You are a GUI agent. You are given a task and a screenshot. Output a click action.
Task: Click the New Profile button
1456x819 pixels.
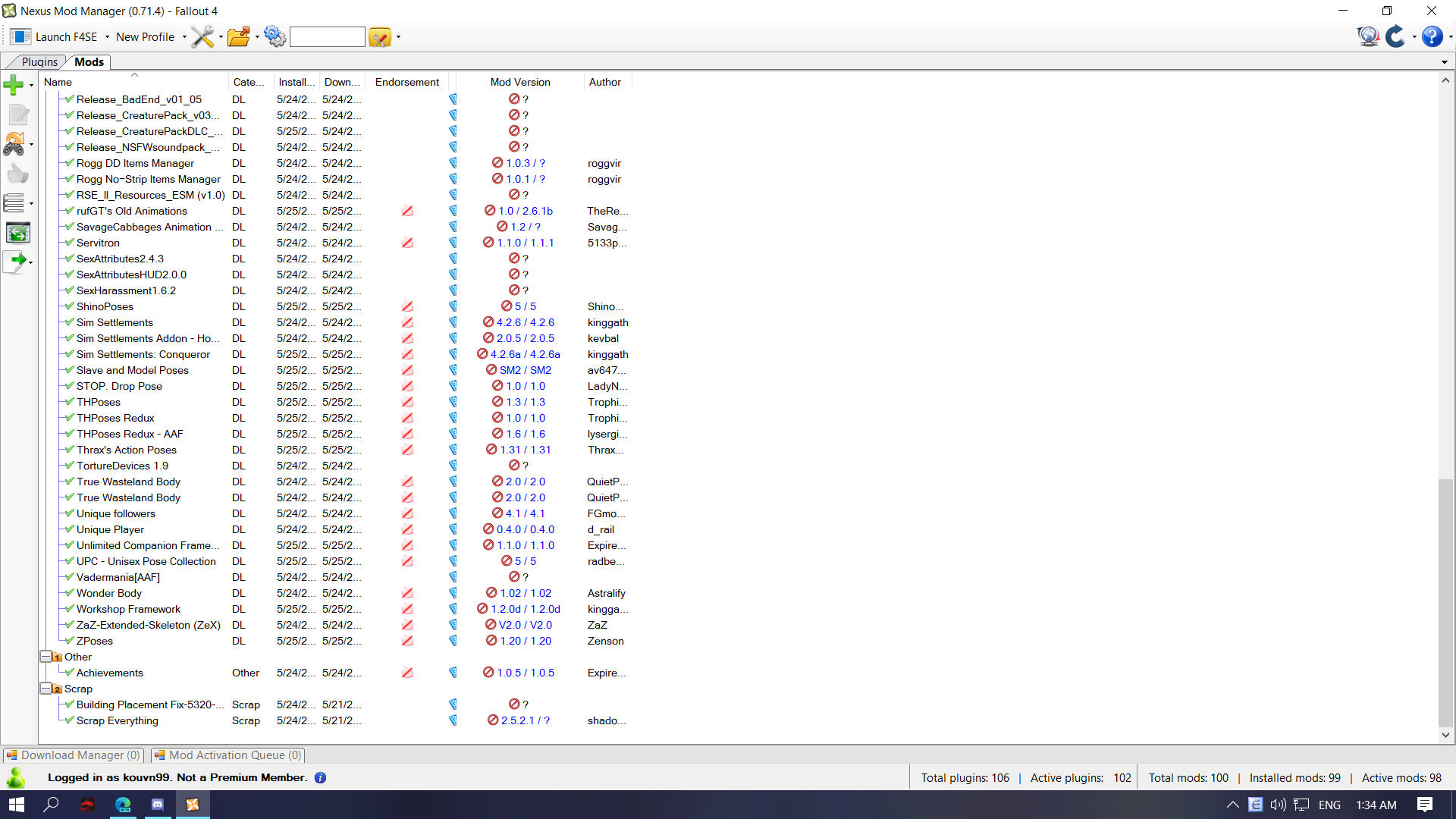click(x=145, y=36)
